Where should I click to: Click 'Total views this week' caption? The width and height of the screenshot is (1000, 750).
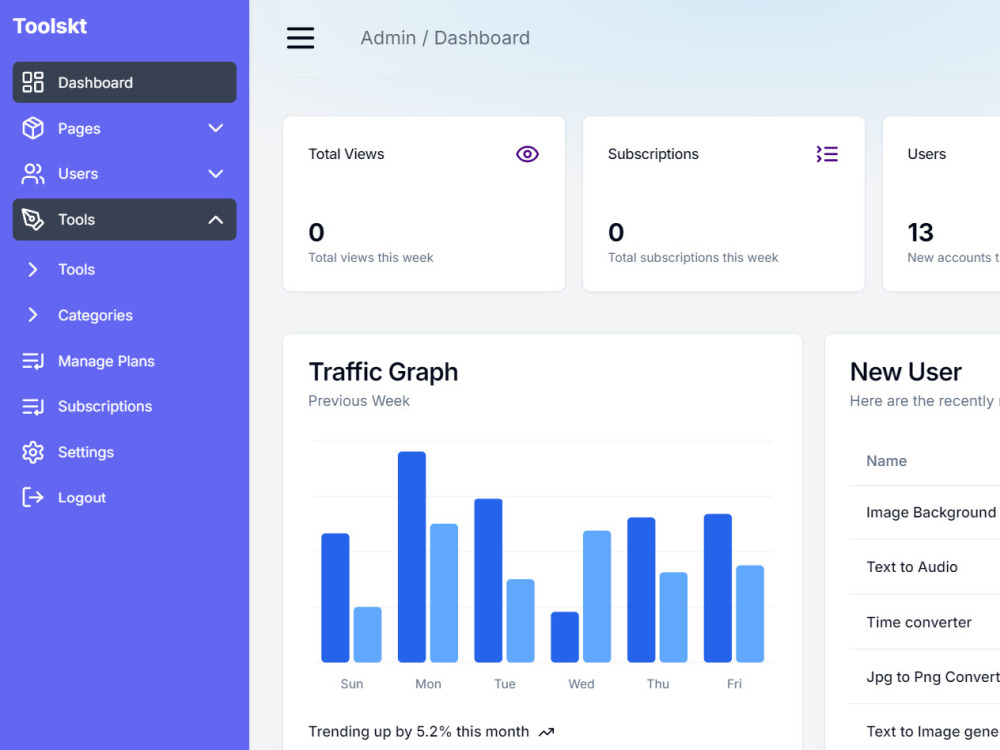[x=371, y=258]
